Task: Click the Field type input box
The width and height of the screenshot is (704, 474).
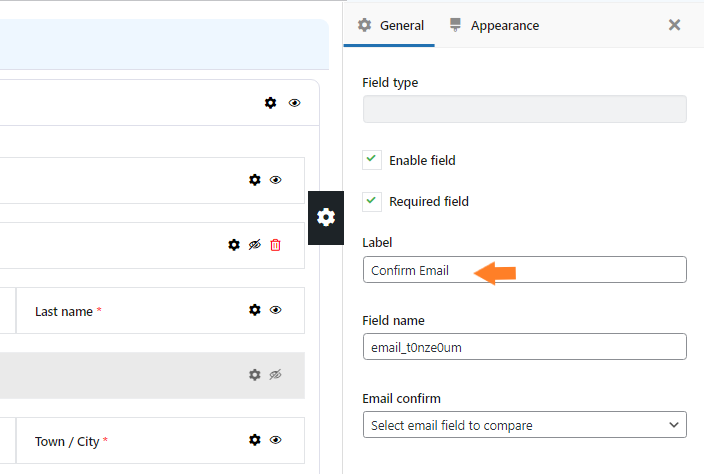Action: 524,109
